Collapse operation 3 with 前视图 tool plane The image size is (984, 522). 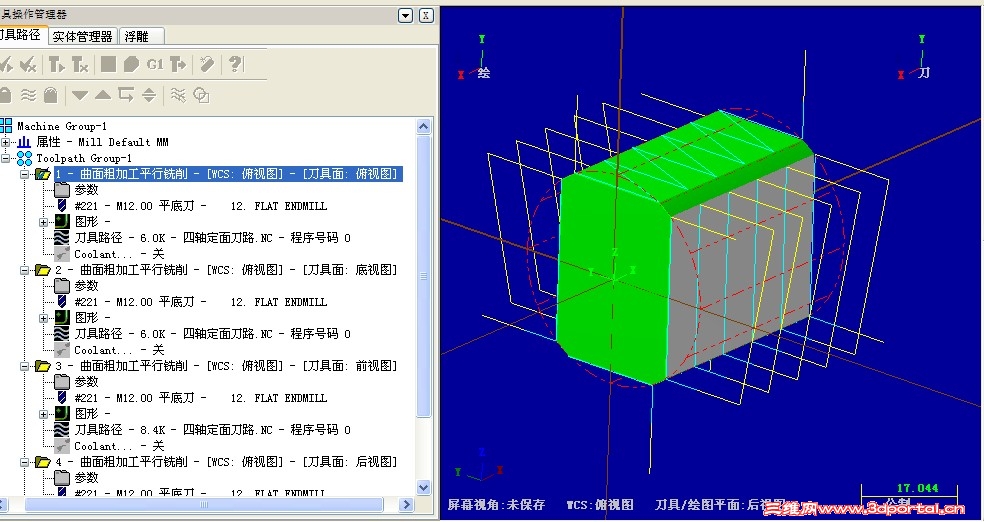(x=24, y=366)
